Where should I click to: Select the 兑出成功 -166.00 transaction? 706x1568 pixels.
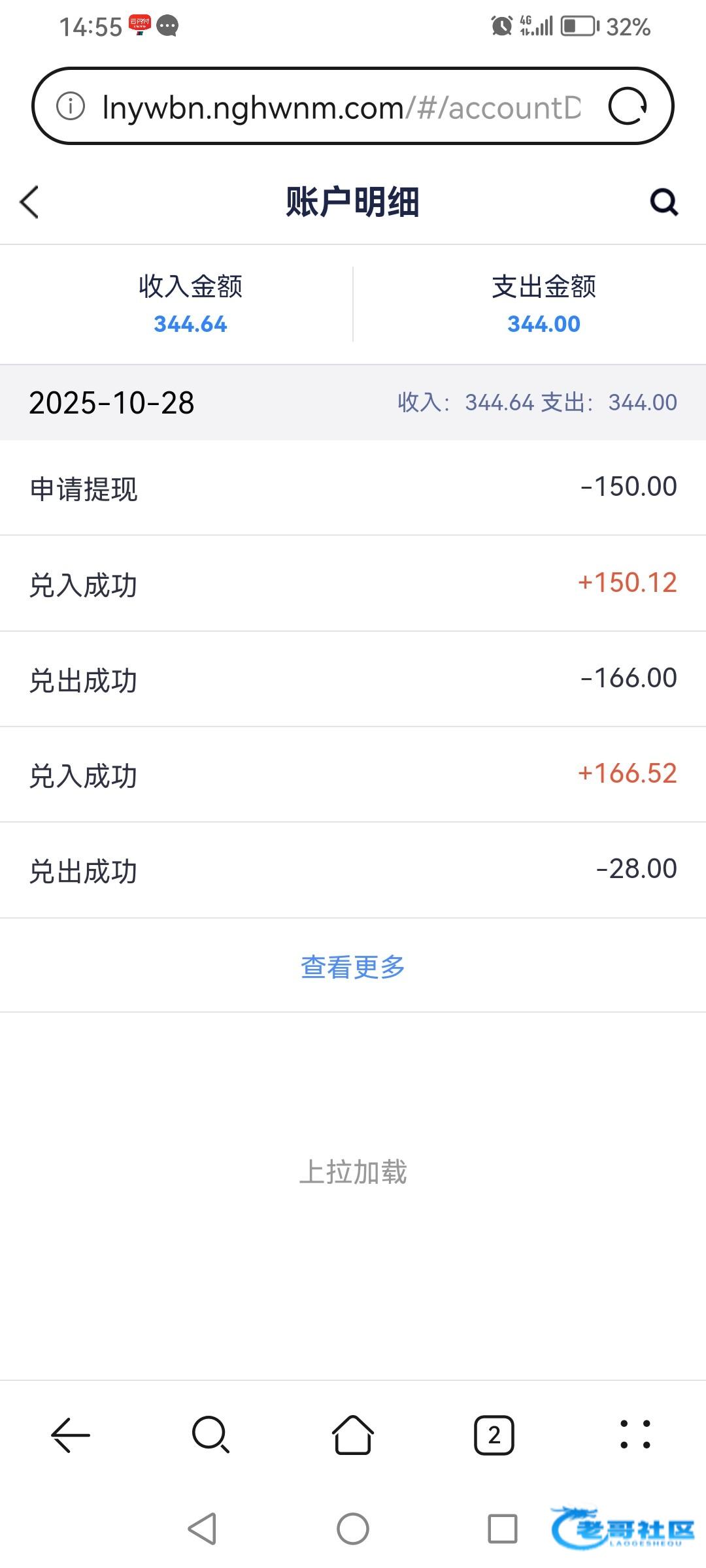click(353, 679)
